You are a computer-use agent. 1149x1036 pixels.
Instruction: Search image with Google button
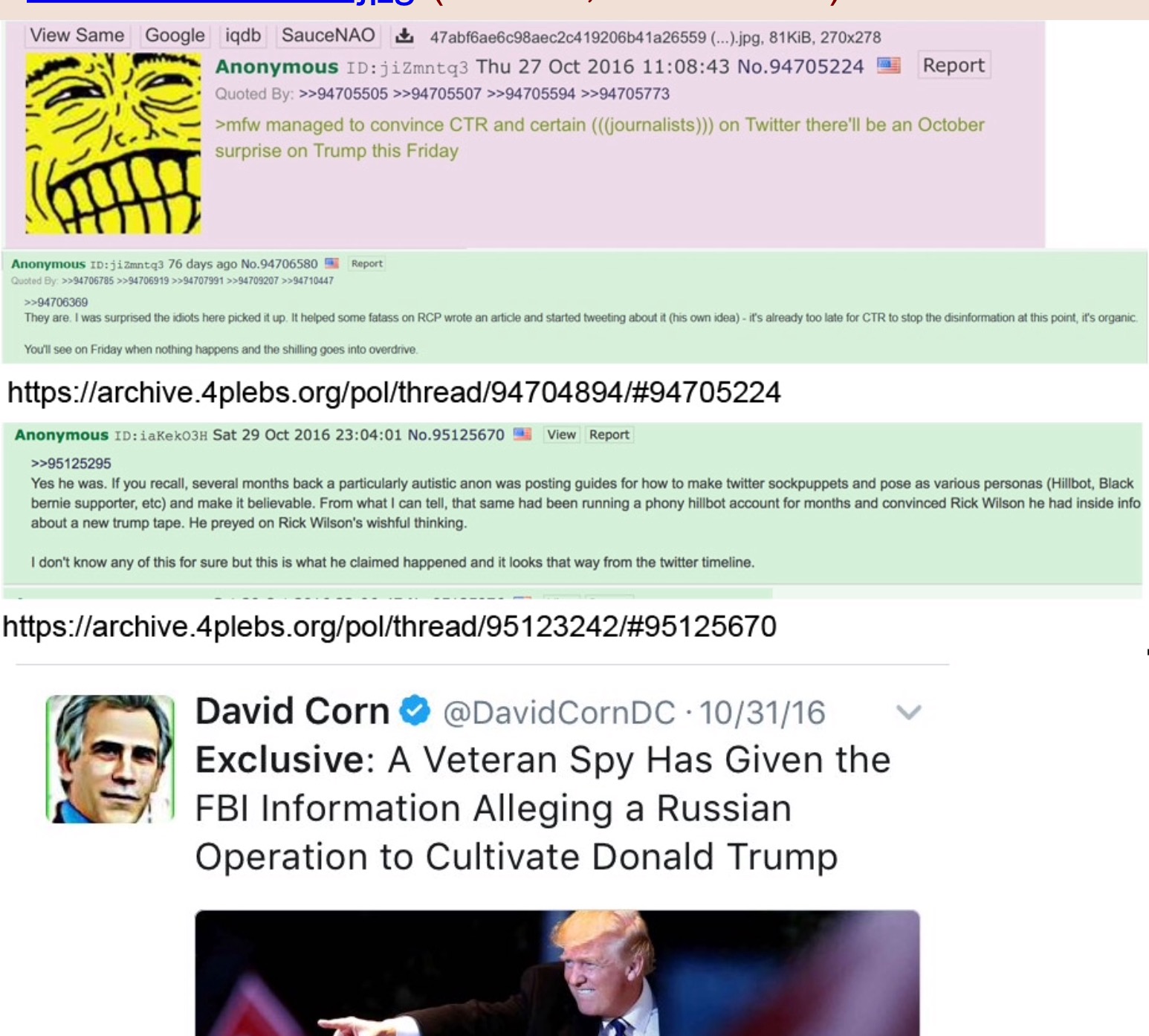pos(175,36)
